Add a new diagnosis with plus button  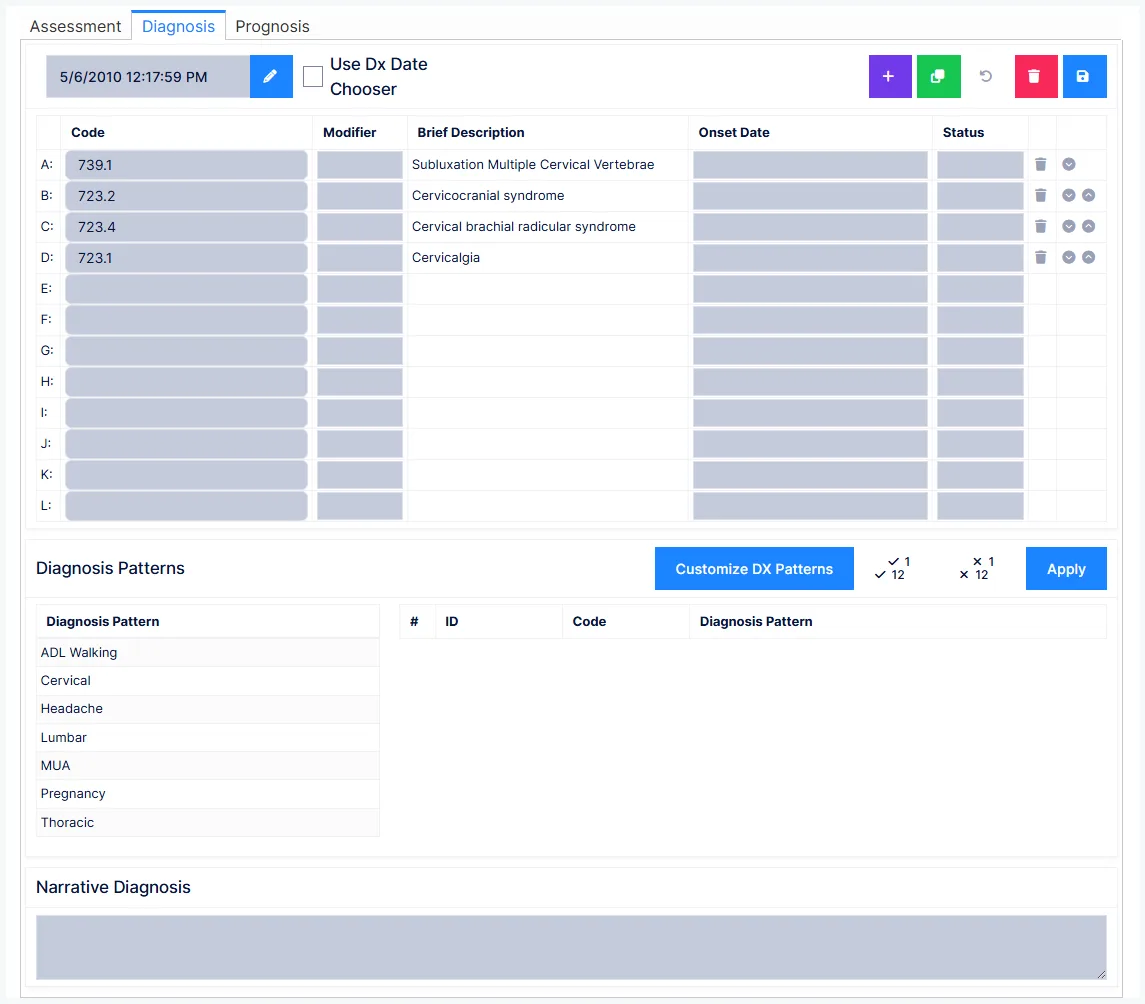[889, 76]
